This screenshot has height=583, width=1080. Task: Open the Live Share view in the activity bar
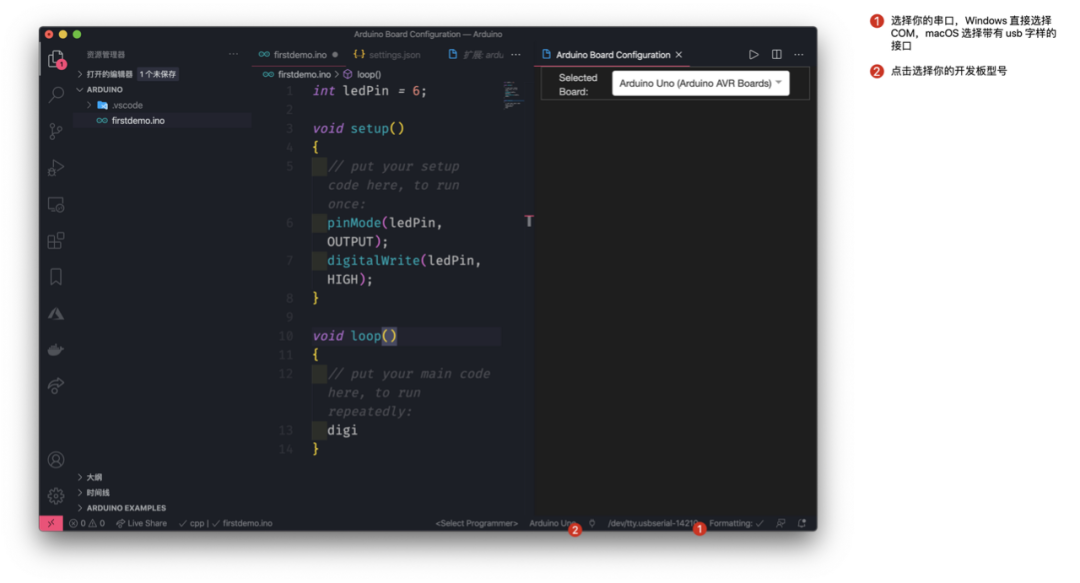[56, 385]
